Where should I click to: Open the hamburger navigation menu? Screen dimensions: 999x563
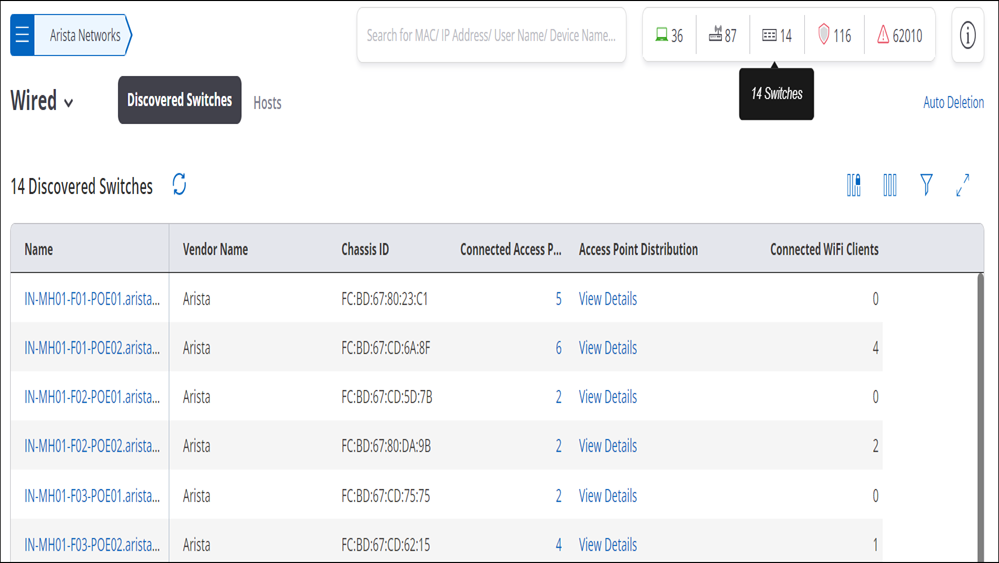coord(22,34)
